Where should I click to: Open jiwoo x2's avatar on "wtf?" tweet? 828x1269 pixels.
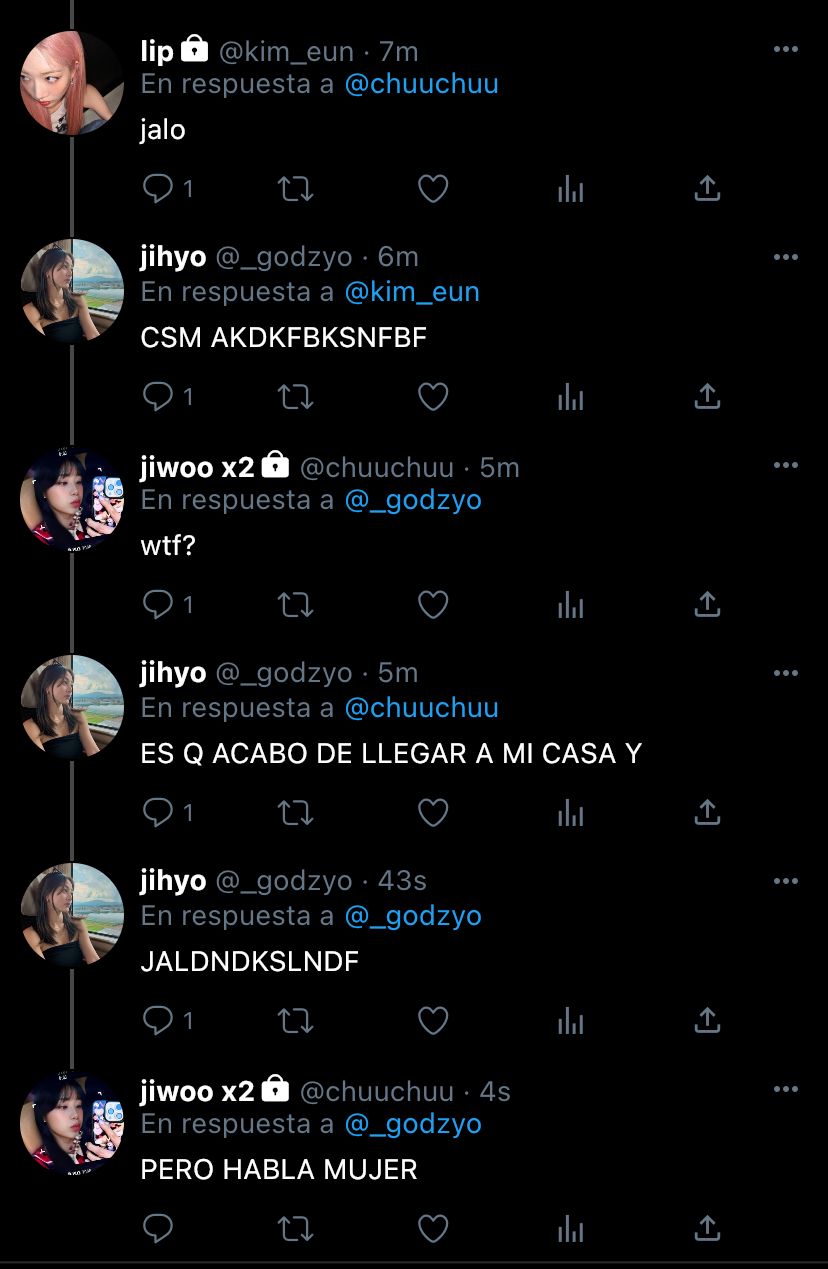(x=72, y=499)
